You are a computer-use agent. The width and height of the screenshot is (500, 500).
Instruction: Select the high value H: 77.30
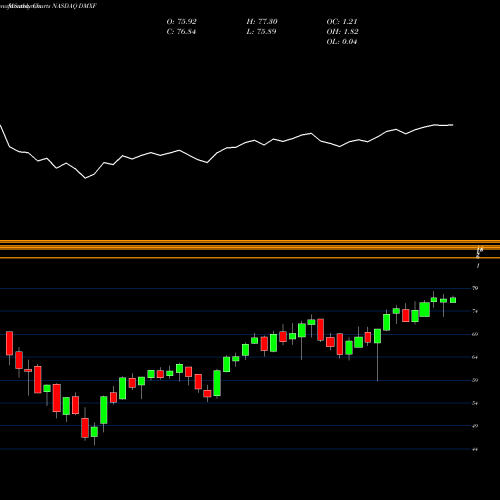point(262,22)
